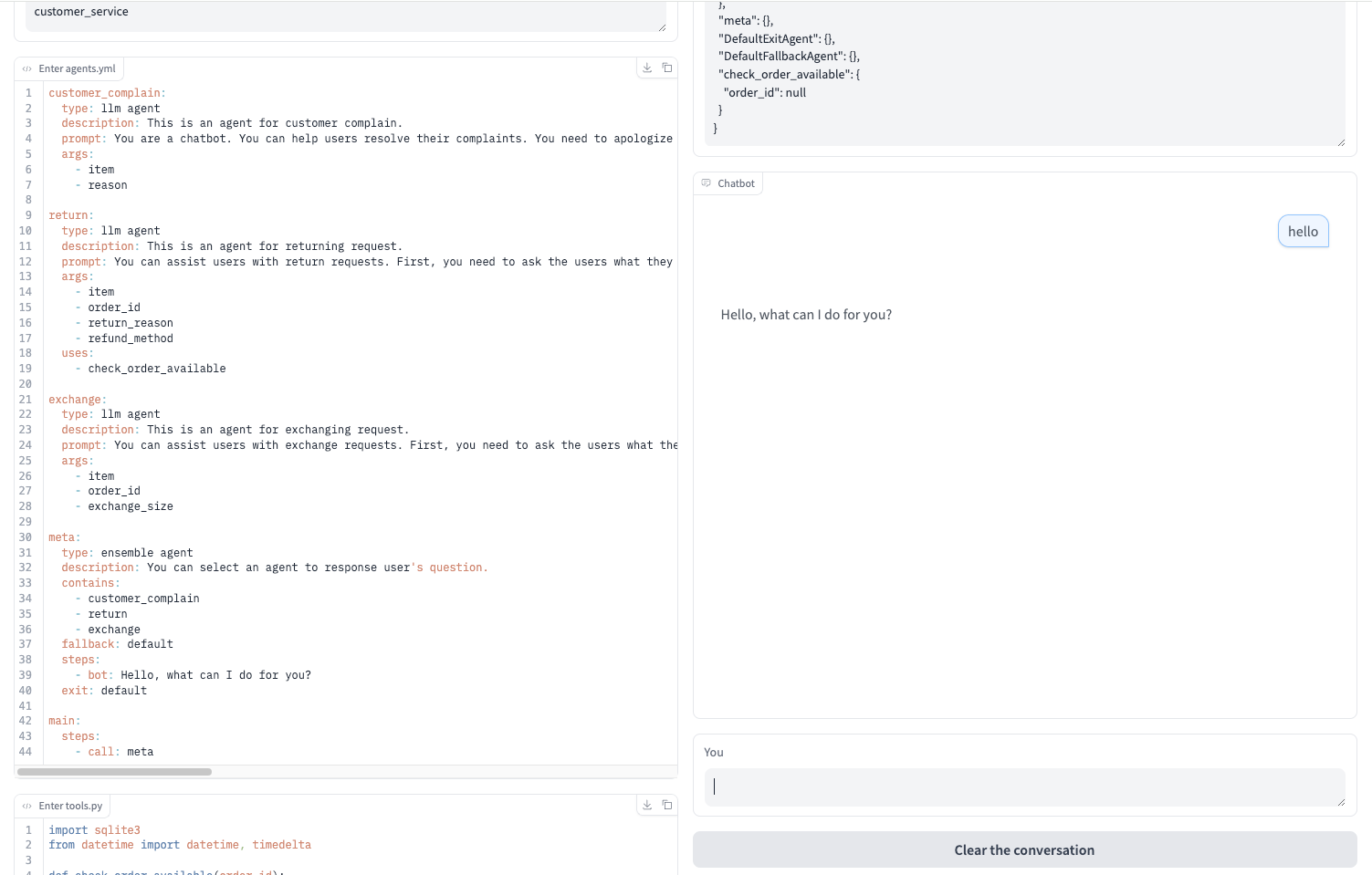Screen dimensions: 1372x875
Task: Copy the tools.py code to clipboard
Action: (667, 805)
